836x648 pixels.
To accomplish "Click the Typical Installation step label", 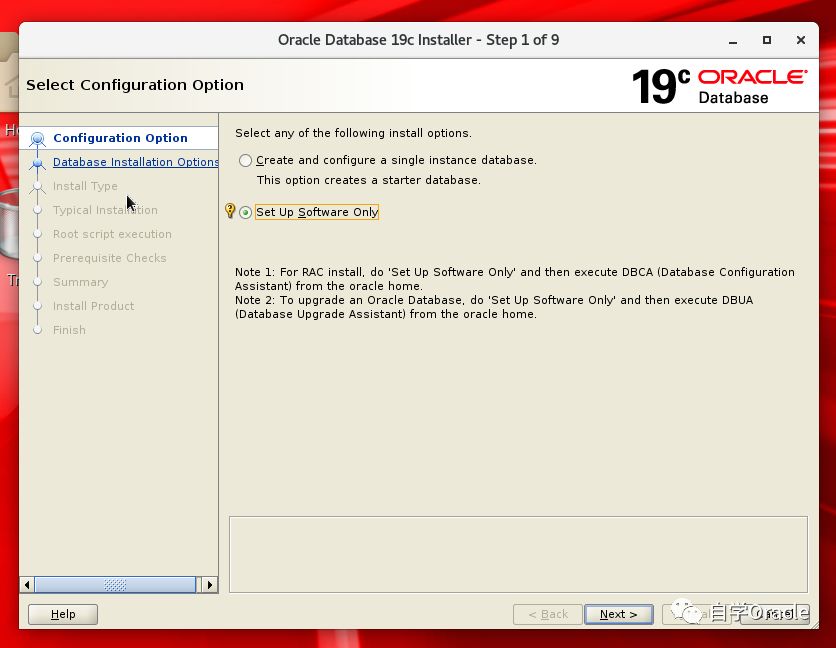I will 105,210.
